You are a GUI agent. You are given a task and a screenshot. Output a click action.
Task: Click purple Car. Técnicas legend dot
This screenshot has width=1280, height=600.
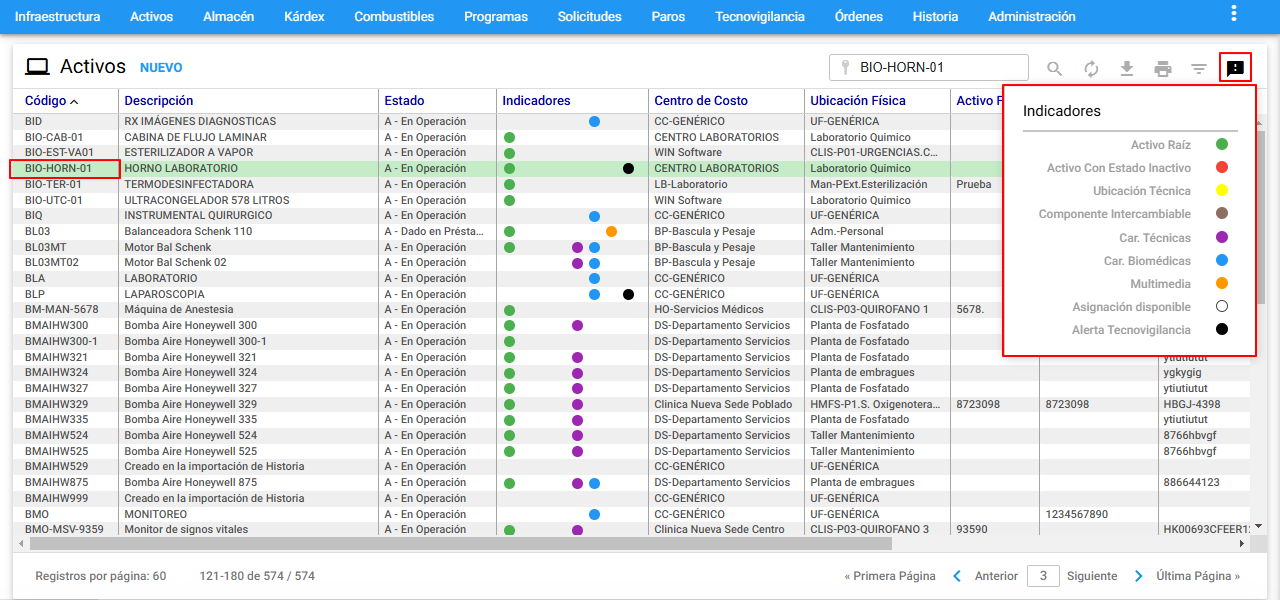pyautogui.click(x=1221, y=238)
